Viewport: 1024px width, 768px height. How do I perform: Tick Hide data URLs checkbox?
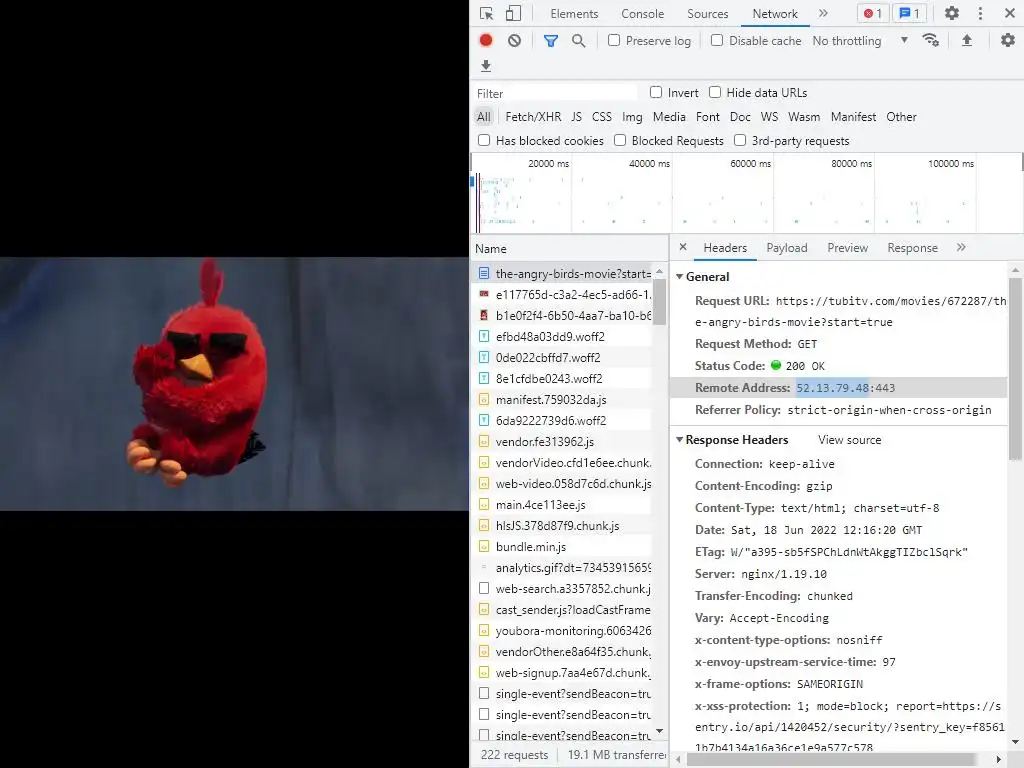[715, 92]
